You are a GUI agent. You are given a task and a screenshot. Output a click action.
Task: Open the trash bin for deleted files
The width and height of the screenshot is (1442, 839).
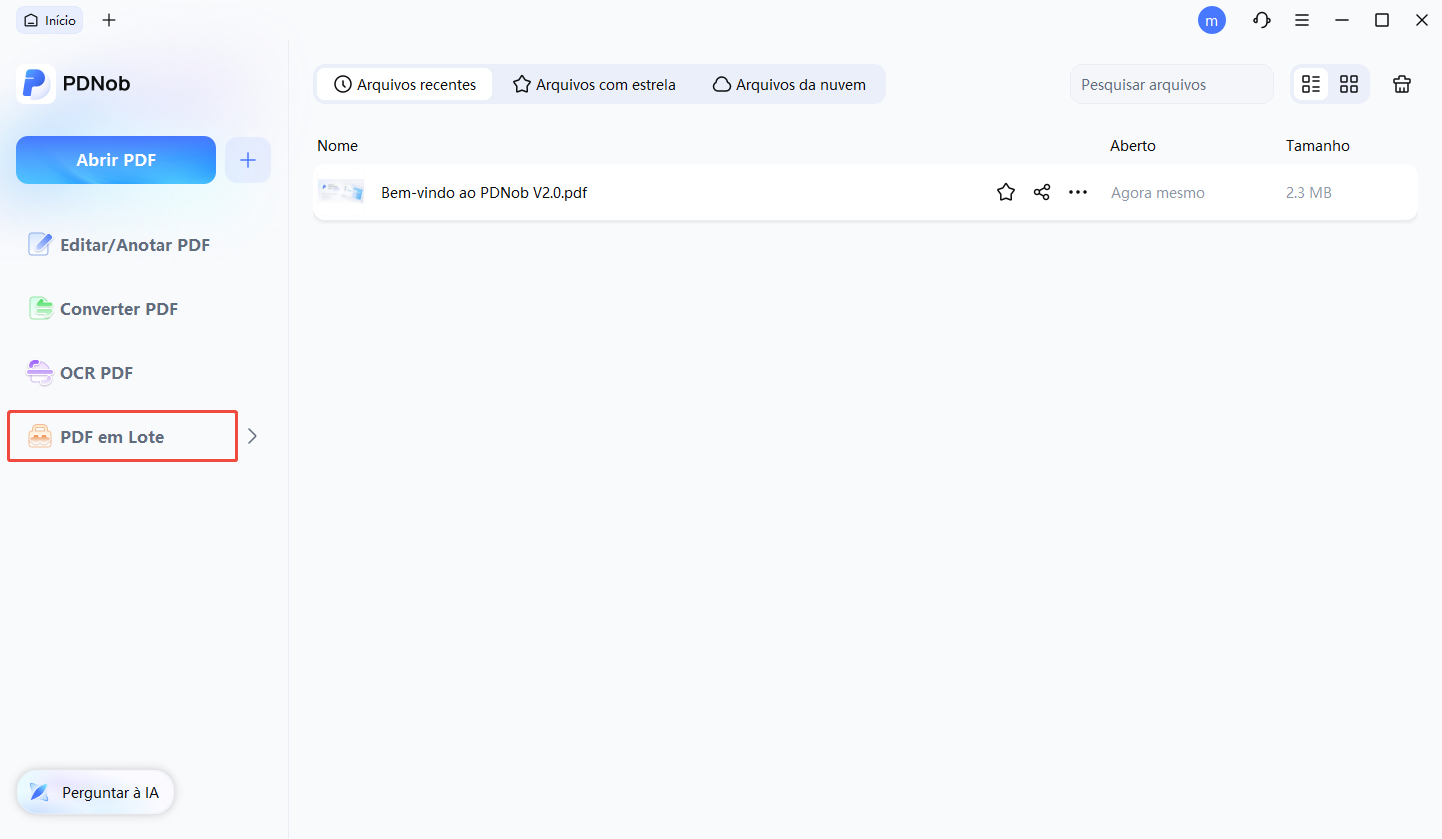coord(1401,84)
